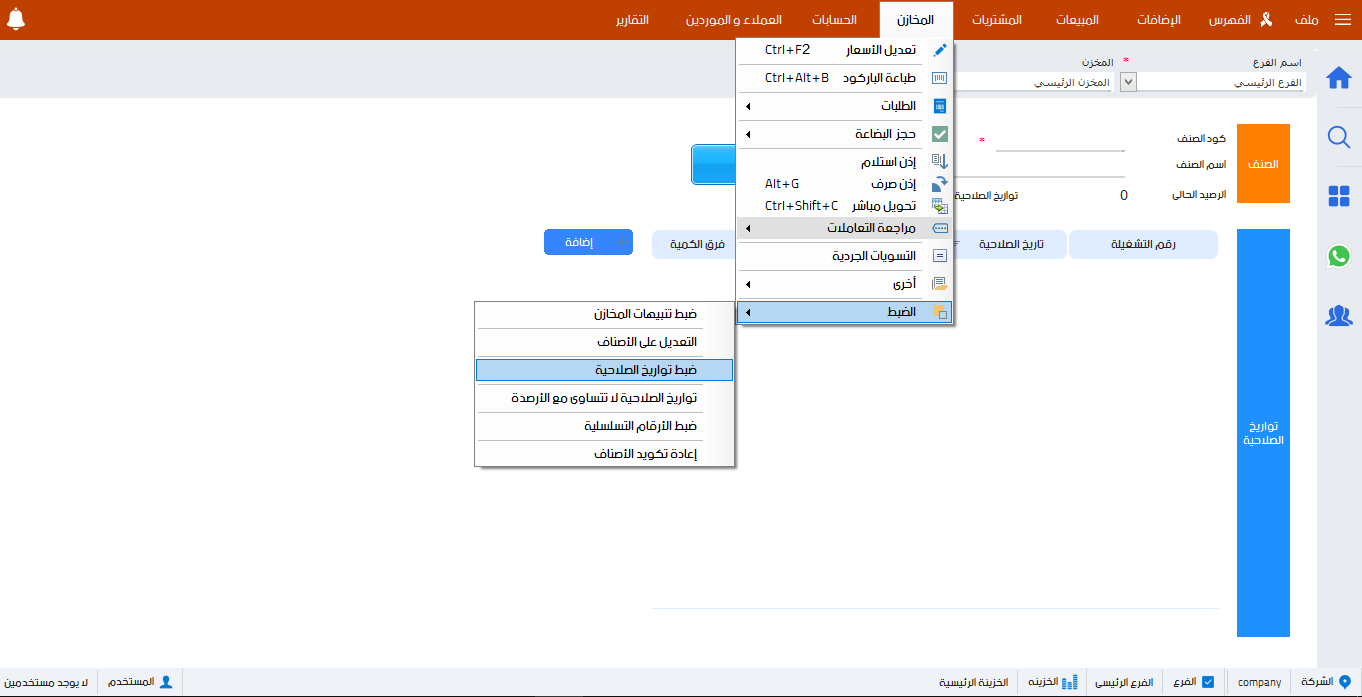Click the notification bell icon at top left
Image resolution: width=1362 pixels, height=697 pixels.
pos(16,17)
